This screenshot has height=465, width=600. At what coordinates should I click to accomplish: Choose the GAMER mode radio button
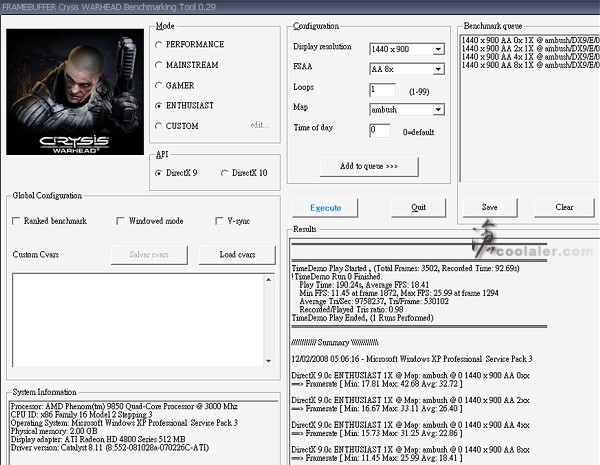(158, 85)
